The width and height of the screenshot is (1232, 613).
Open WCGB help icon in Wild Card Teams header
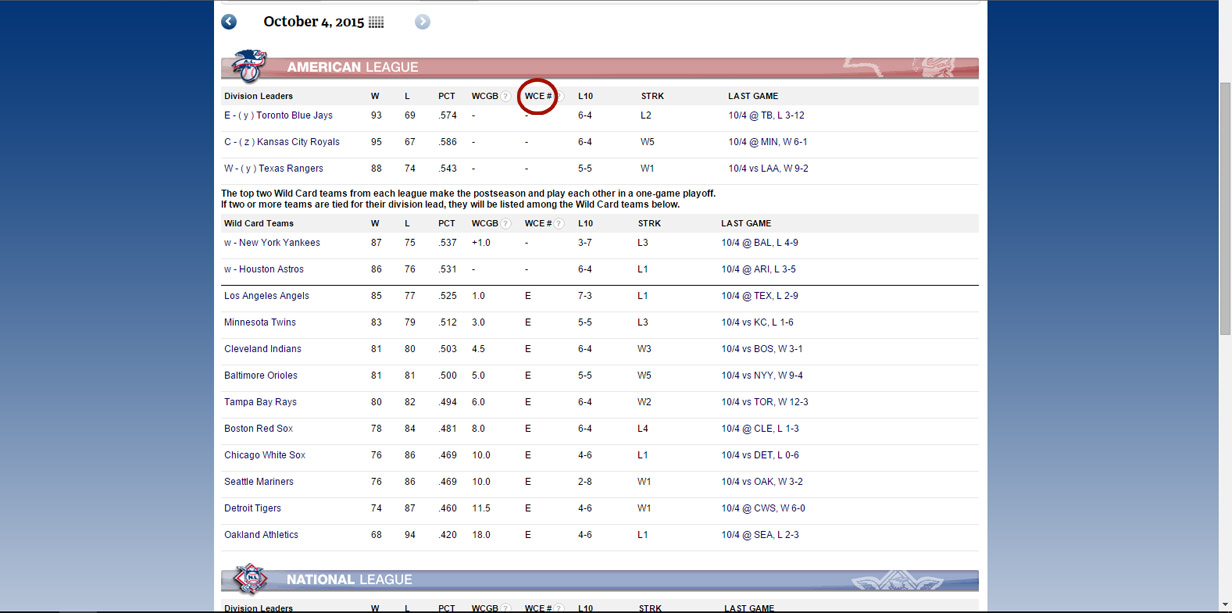tap(506, 224)
